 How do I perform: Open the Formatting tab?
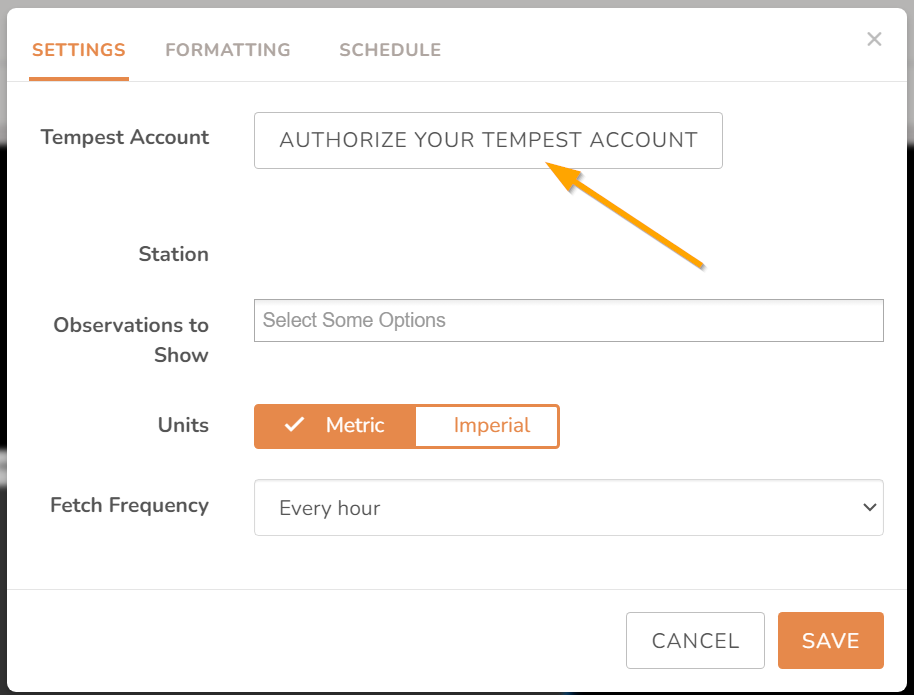[x=228, y=50]
